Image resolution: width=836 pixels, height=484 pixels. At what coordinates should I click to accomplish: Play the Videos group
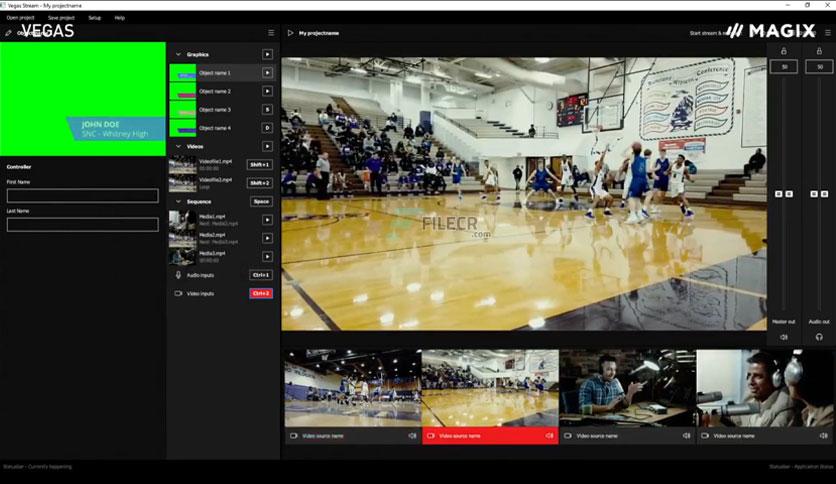click(x=267, y=146)
